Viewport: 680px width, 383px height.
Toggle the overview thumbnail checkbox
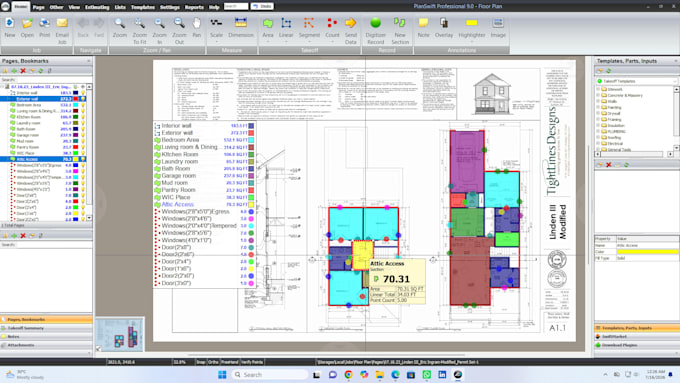point(98,348)
